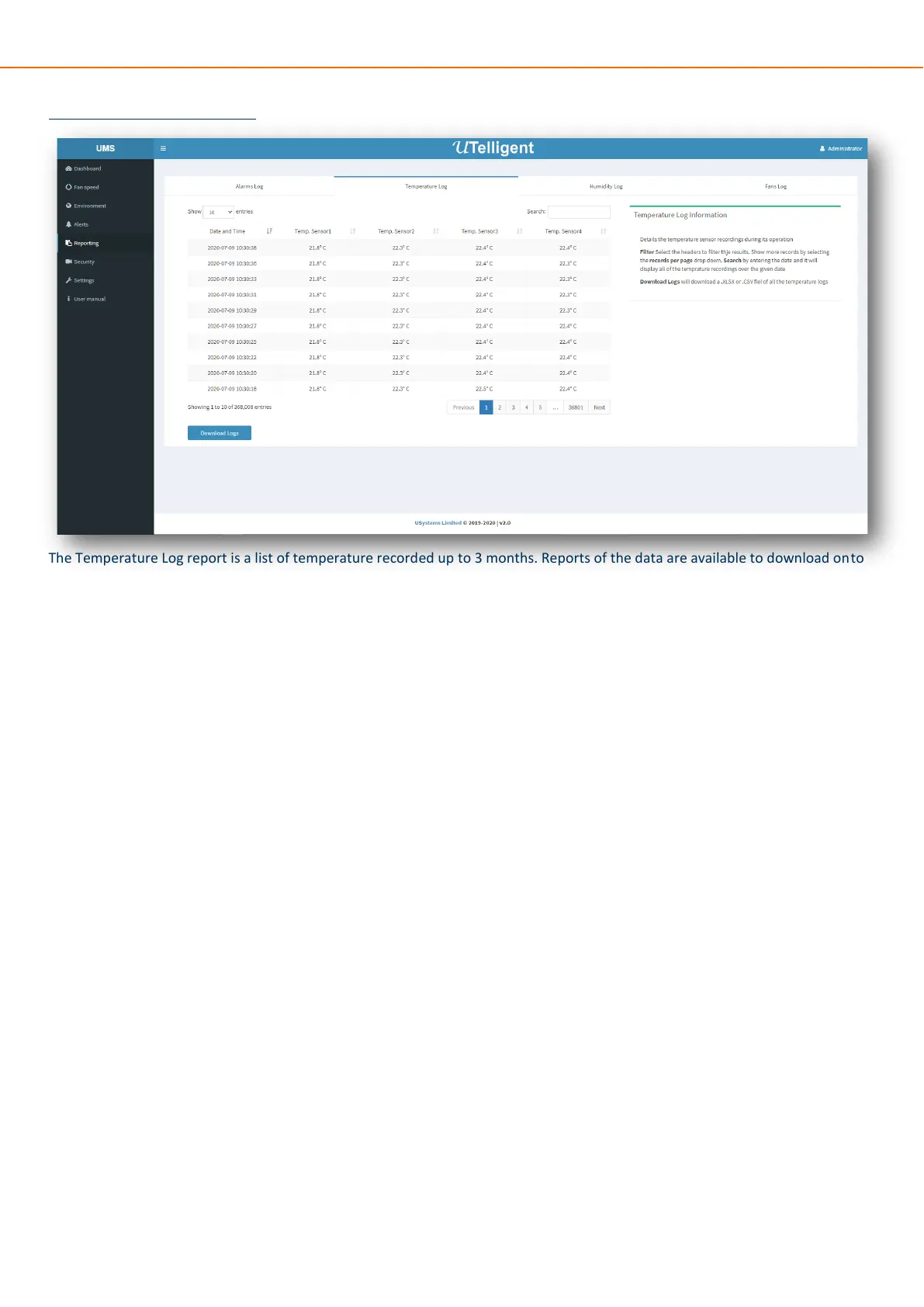Open the Security menu item

(106, 262)
